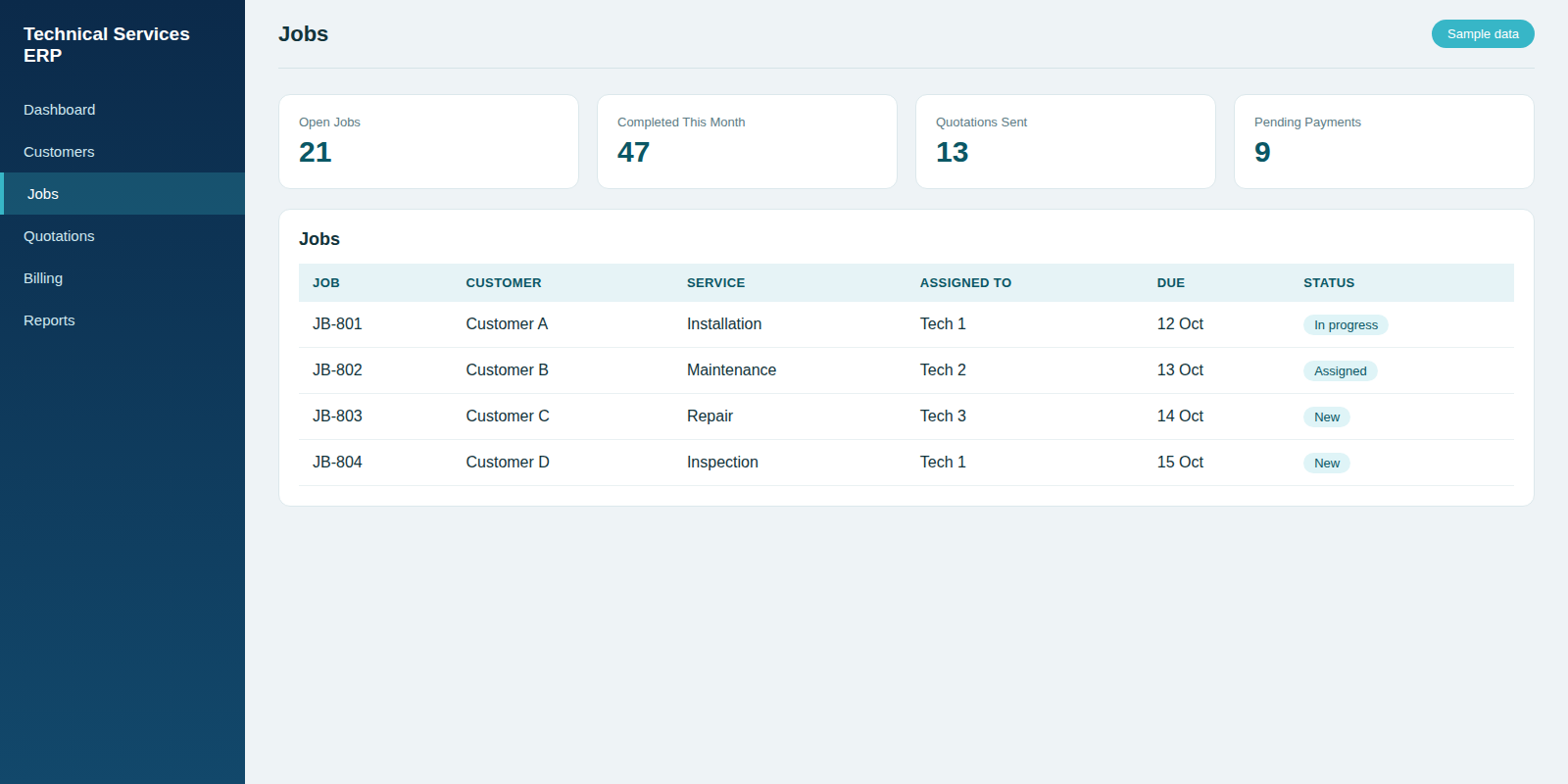Click the Sample data button
The width and height of the screenshot is (1568, 784).
point(1483,34)
